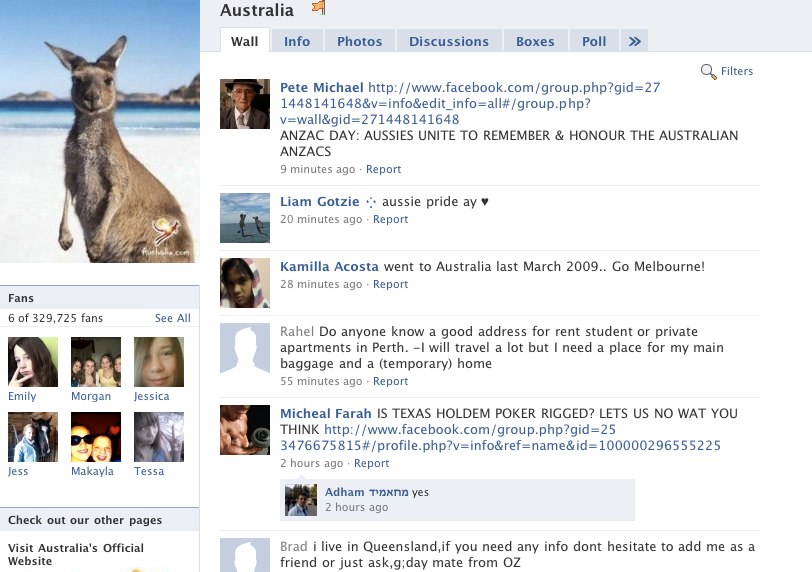Click the magnifier icon next to Filters
The height and width of the screenshot is (572, 812).
[x=708, y=71]
